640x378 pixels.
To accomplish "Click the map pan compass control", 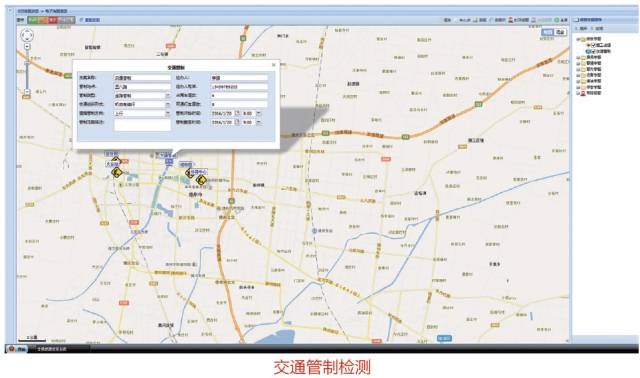I will 27,36.
